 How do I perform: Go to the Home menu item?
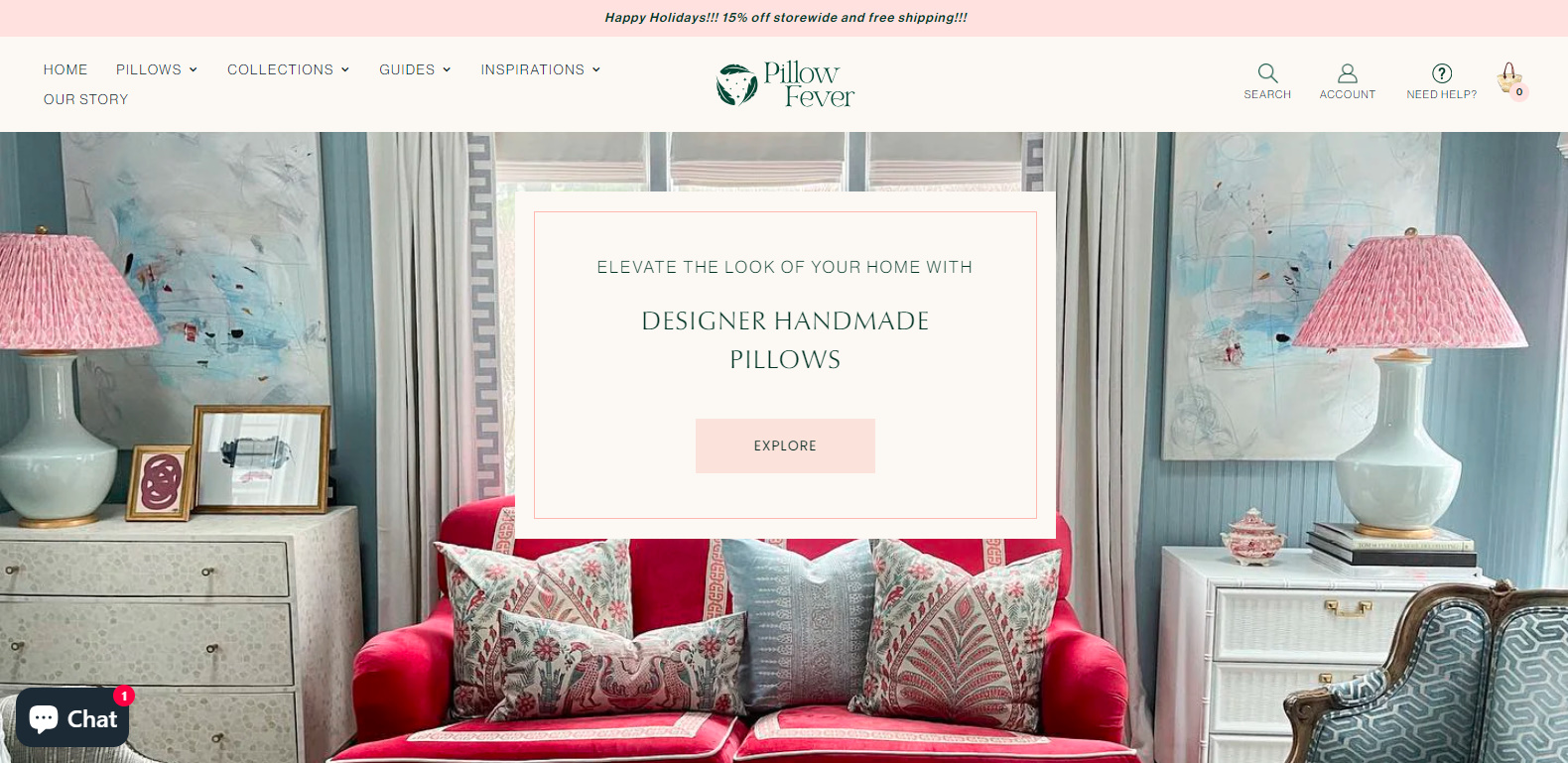tap(65, 69)
